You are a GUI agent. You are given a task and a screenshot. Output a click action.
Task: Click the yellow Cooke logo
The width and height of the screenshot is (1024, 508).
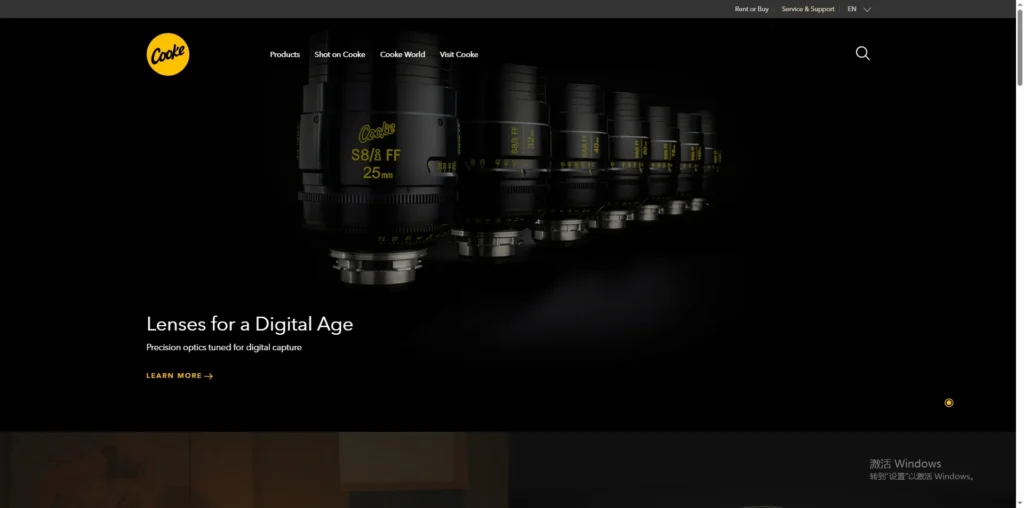pyautogui.click(x=167, y=54)
